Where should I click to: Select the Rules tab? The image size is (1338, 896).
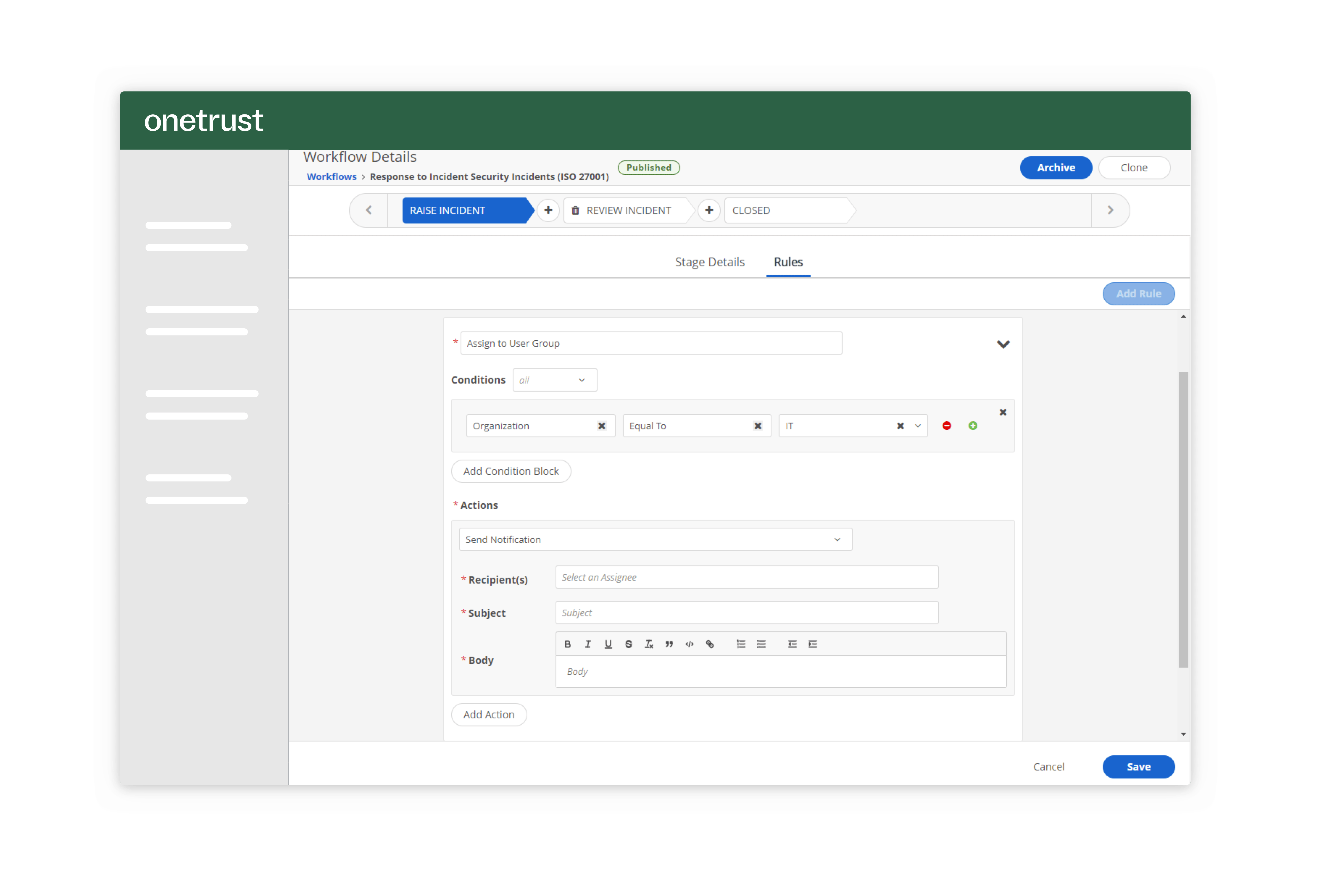tap(788, 262)
